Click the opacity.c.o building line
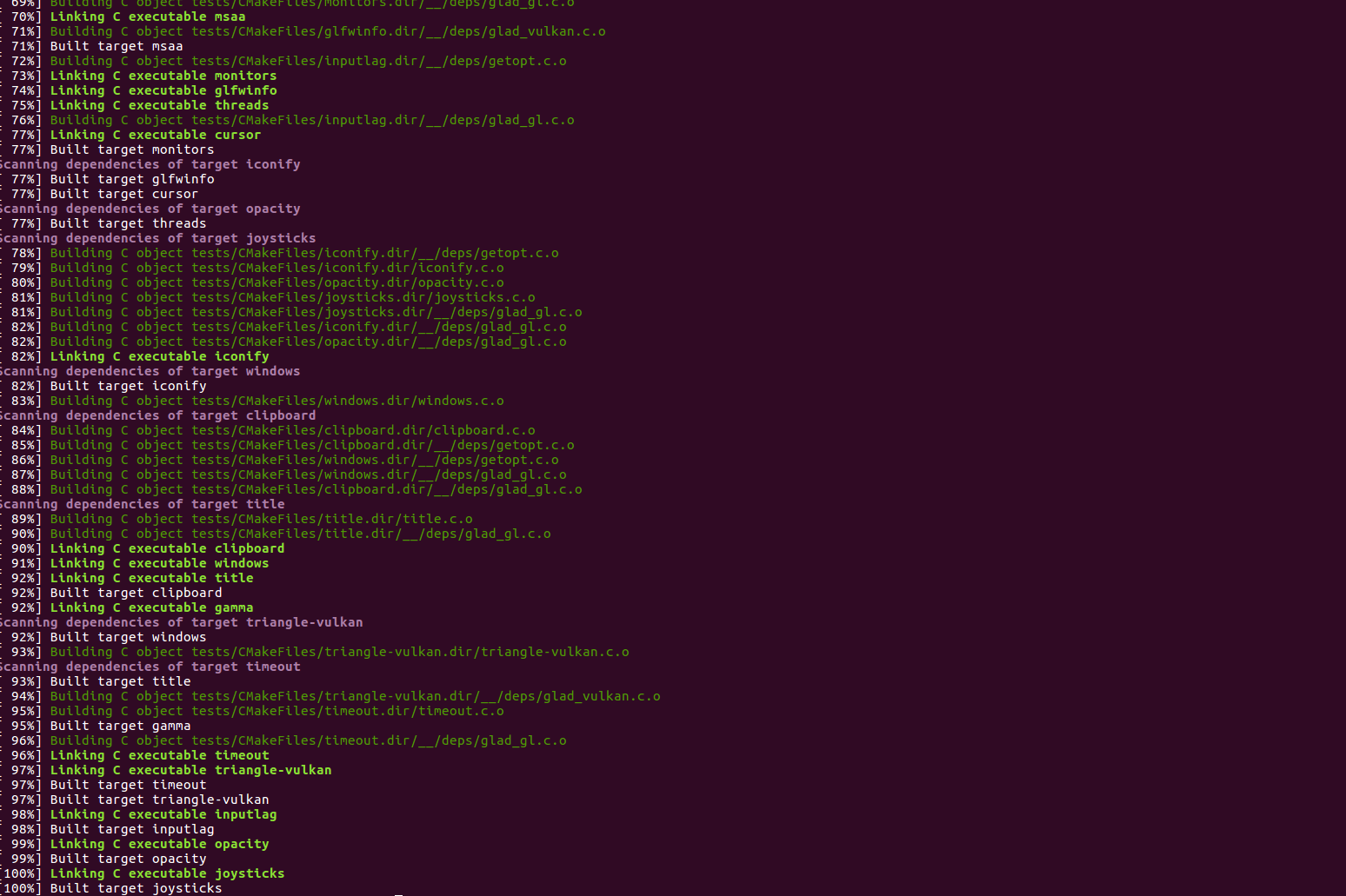The image size is (1346, 896). [x=277, y=282]
